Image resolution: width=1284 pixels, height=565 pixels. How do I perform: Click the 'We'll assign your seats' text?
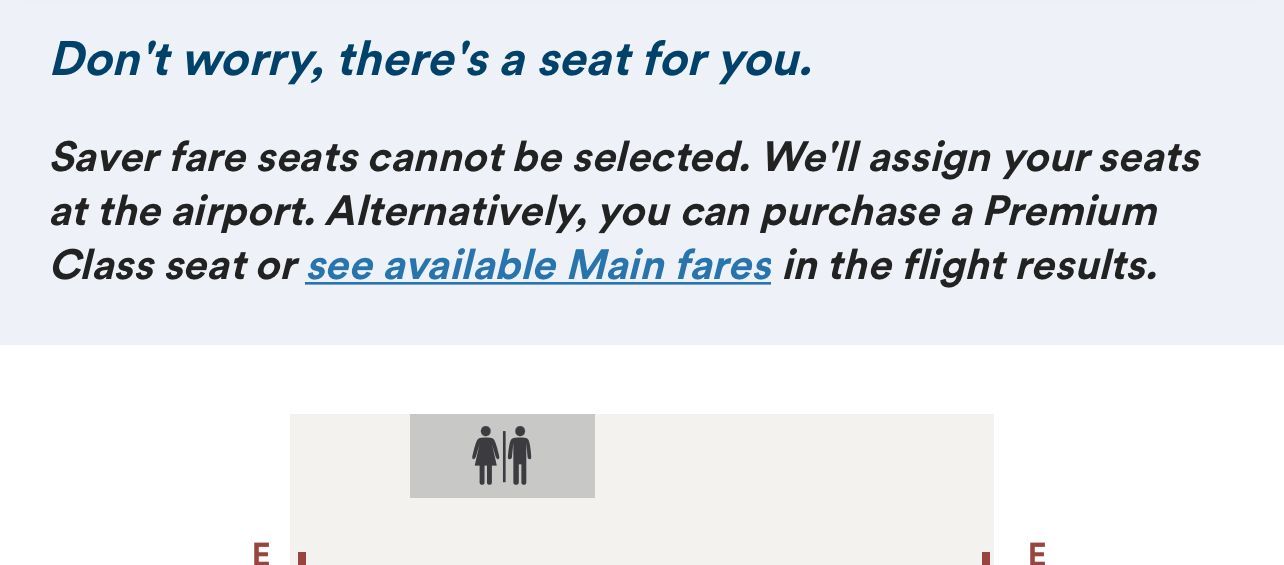click(981, 158)
